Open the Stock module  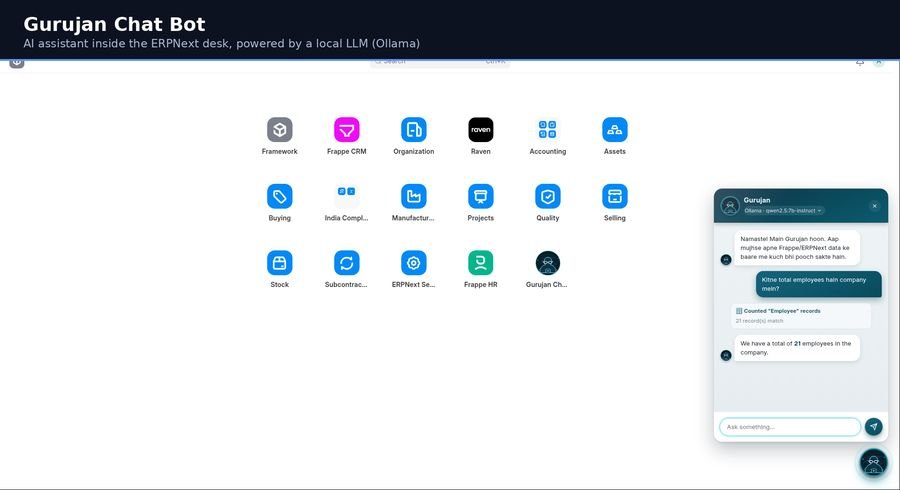pos(280,263)
